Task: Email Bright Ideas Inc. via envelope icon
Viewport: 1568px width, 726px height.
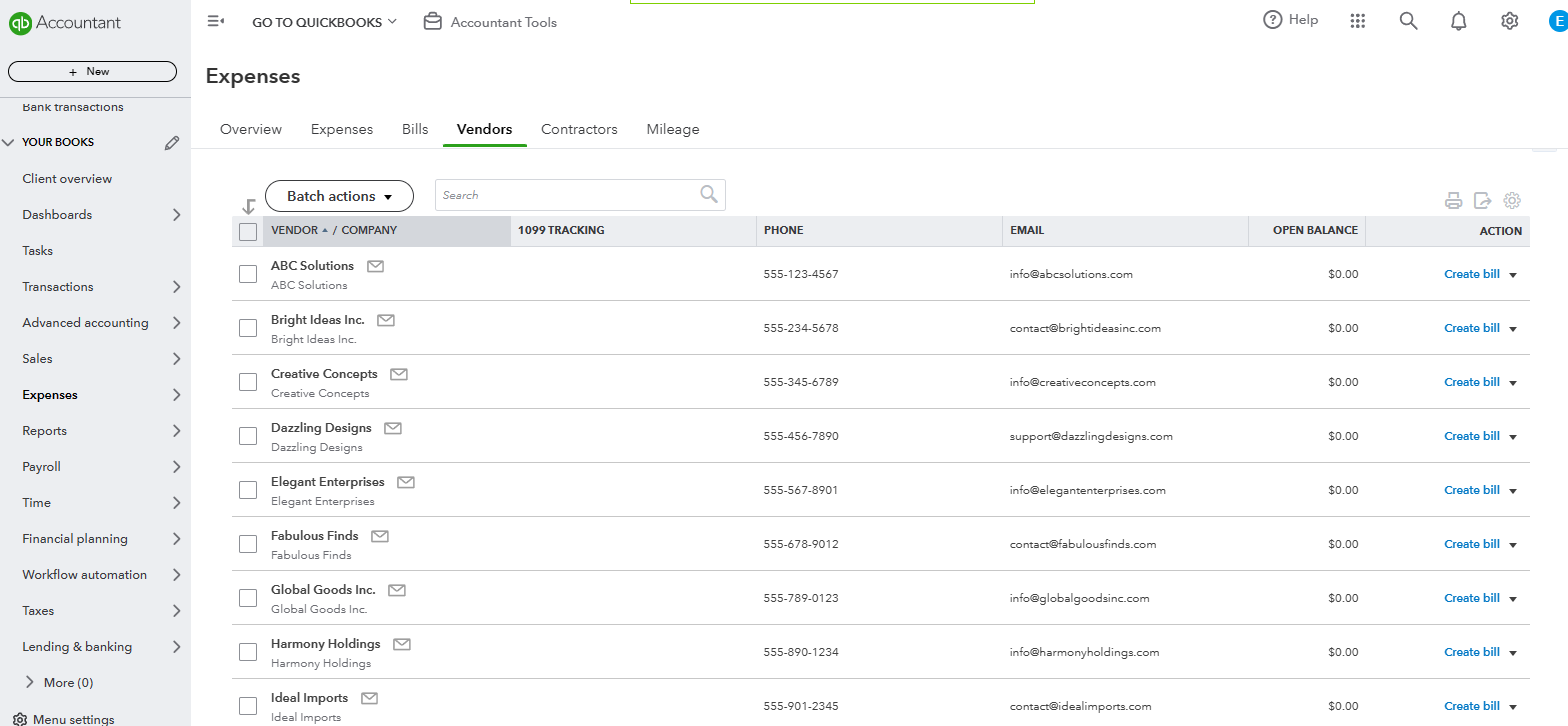Action: (x=386, y=320)
